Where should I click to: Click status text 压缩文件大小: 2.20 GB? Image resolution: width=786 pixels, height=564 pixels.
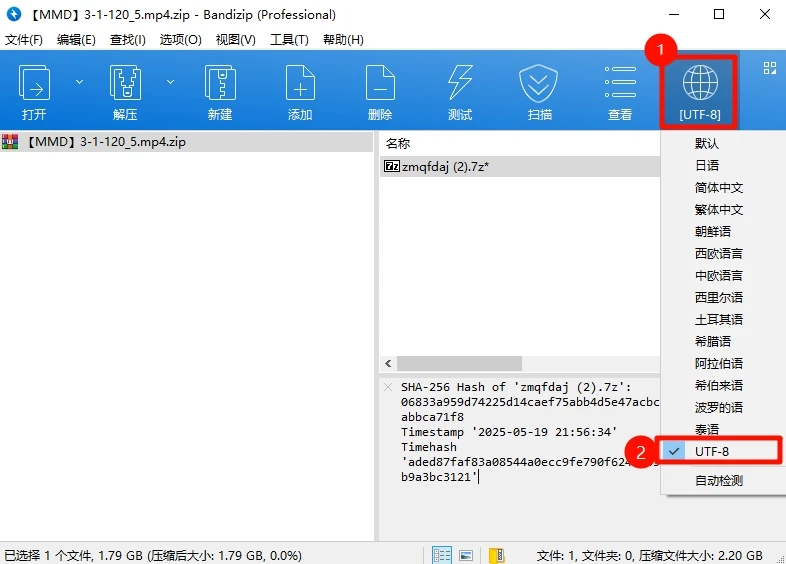tap(701, 555)
